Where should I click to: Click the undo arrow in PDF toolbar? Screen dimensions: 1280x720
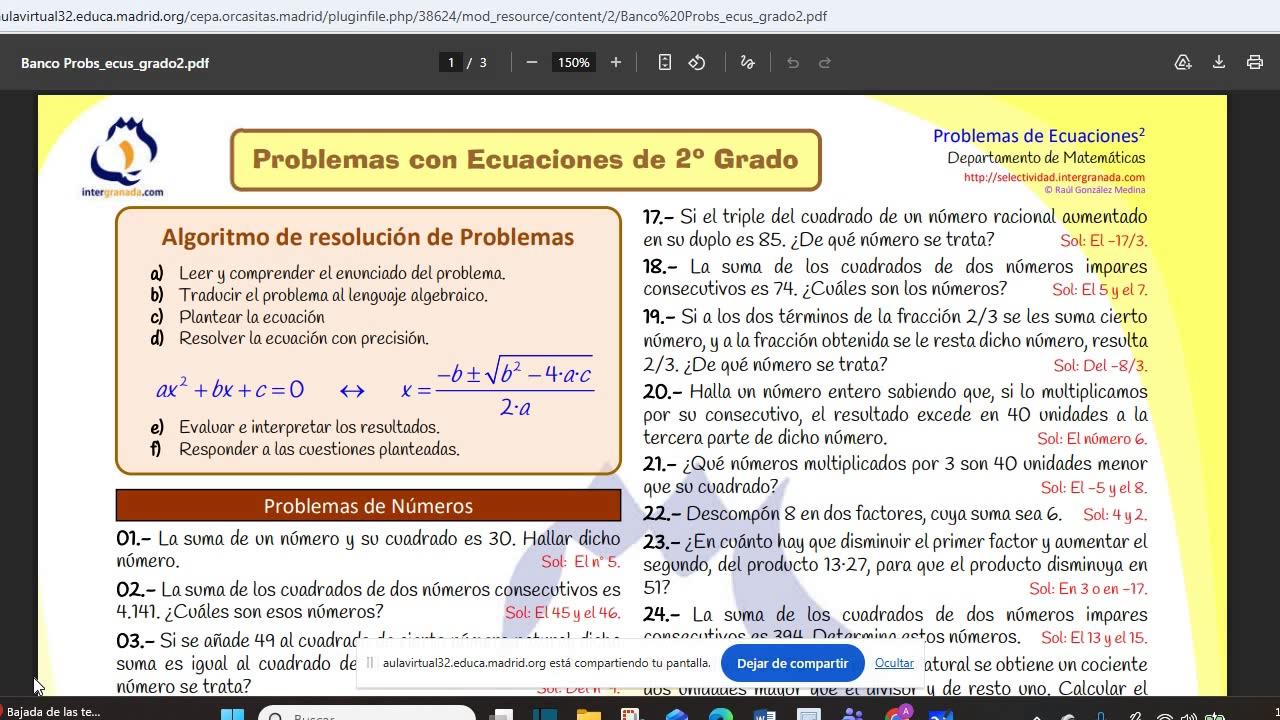click(793, 62)
